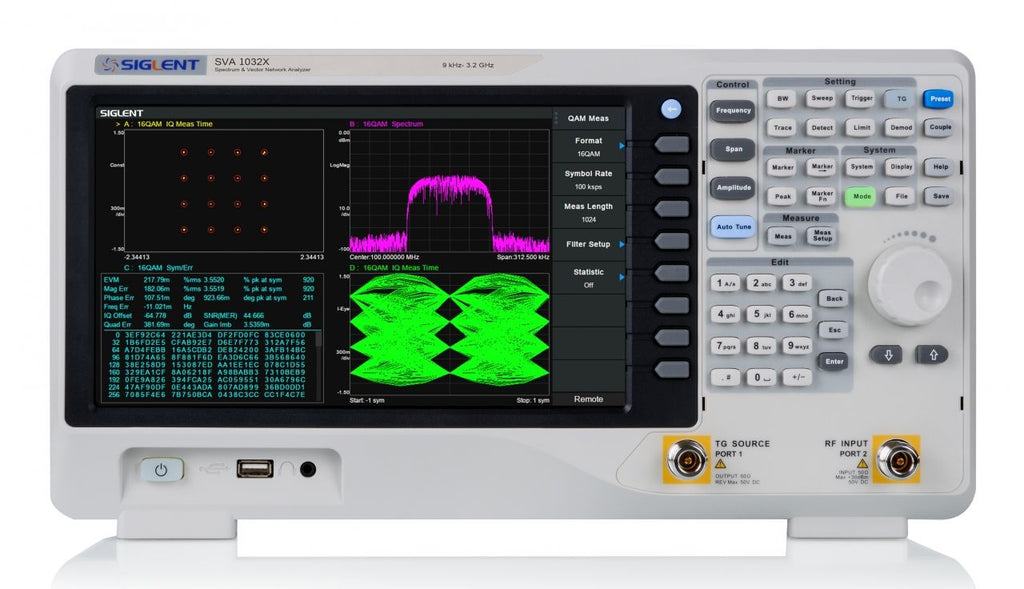Select the Remote label at menu bottom
1024x589 pixels.
pyautogui.click(x=589, y=398)
